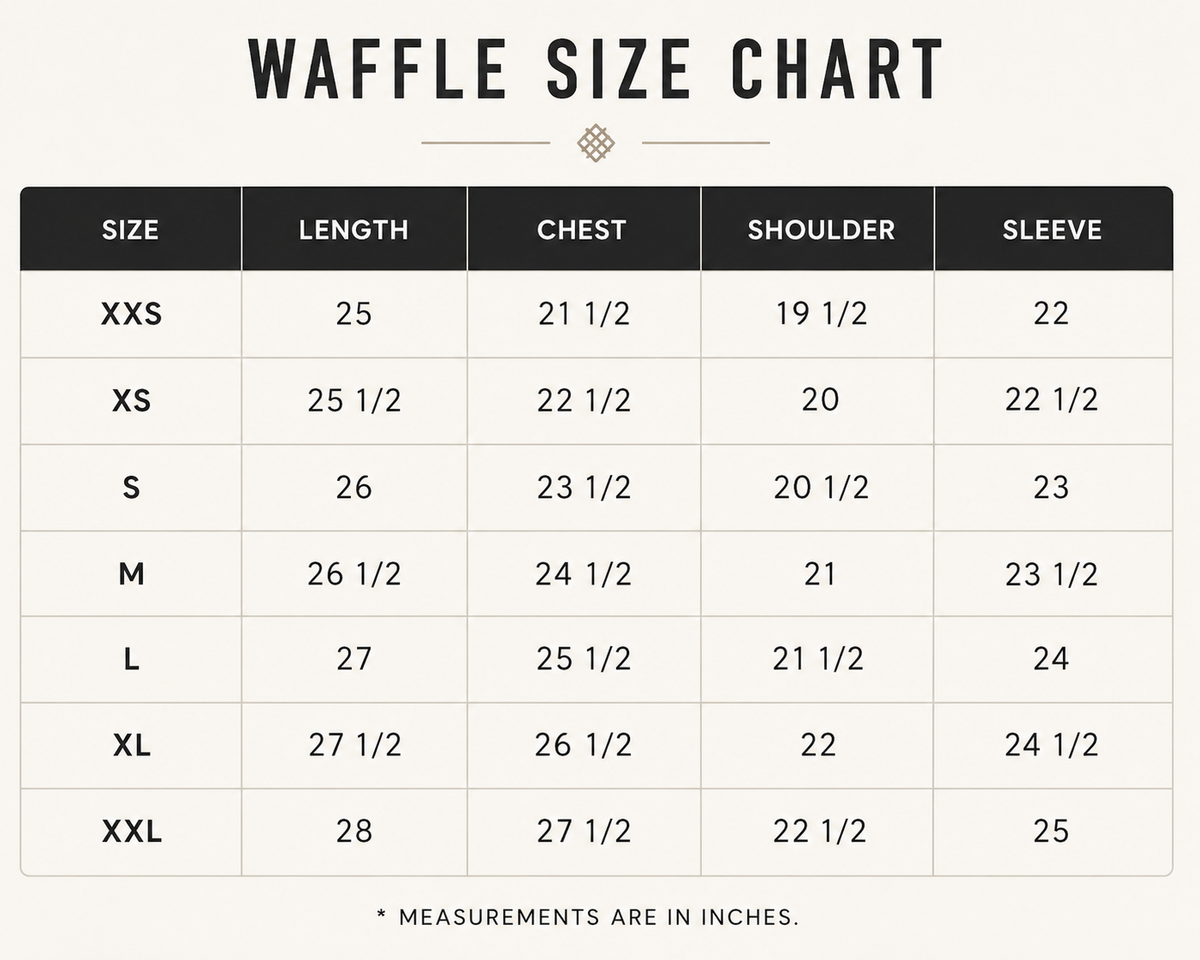Click the M sleeve value 23 1/2
Image resolution: width=1200 pixels, height=960 pixels.
pyautogui.click(x=1052, y=574)
